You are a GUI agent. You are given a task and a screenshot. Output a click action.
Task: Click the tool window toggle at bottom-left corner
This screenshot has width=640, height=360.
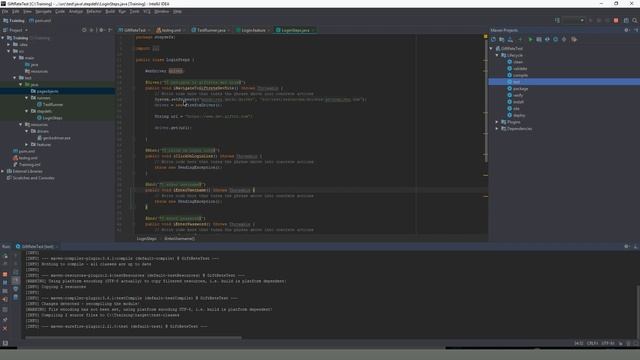pos(5,343)
